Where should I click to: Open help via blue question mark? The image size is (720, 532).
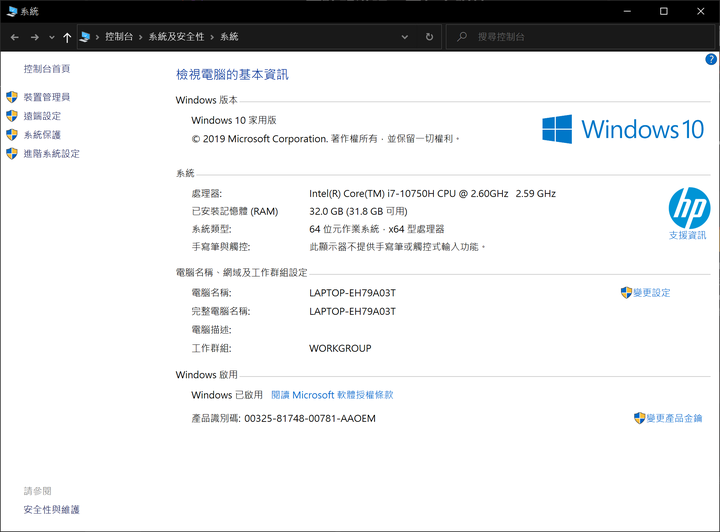711,59
